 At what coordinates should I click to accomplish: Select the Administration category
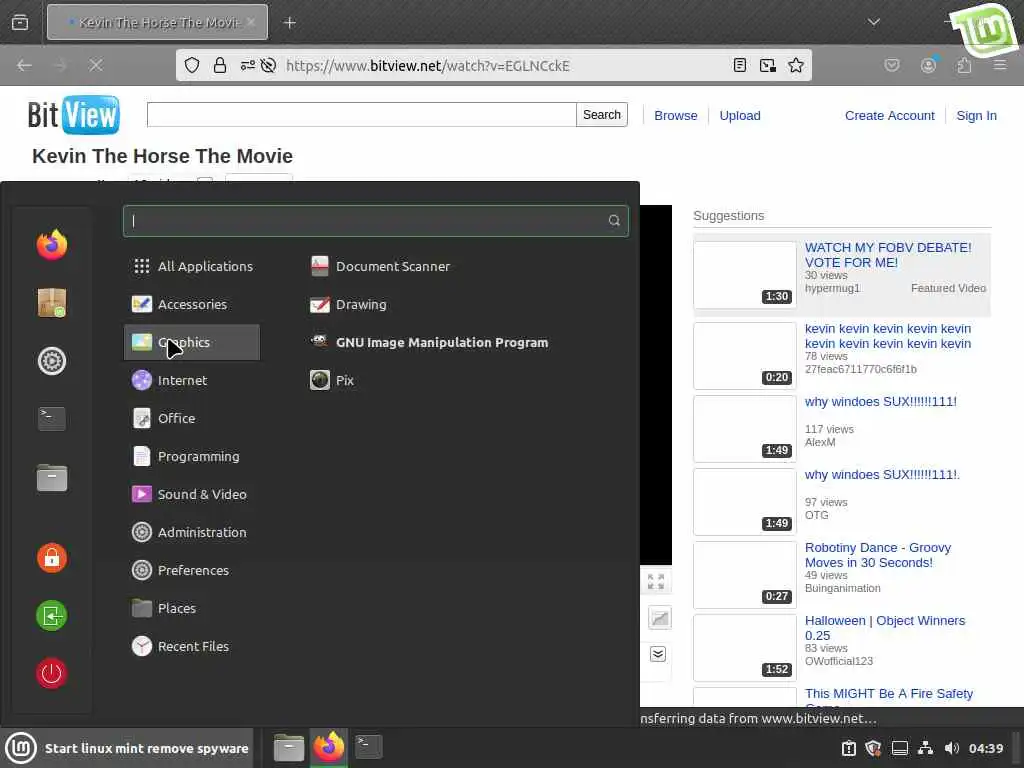click(192, 532)
